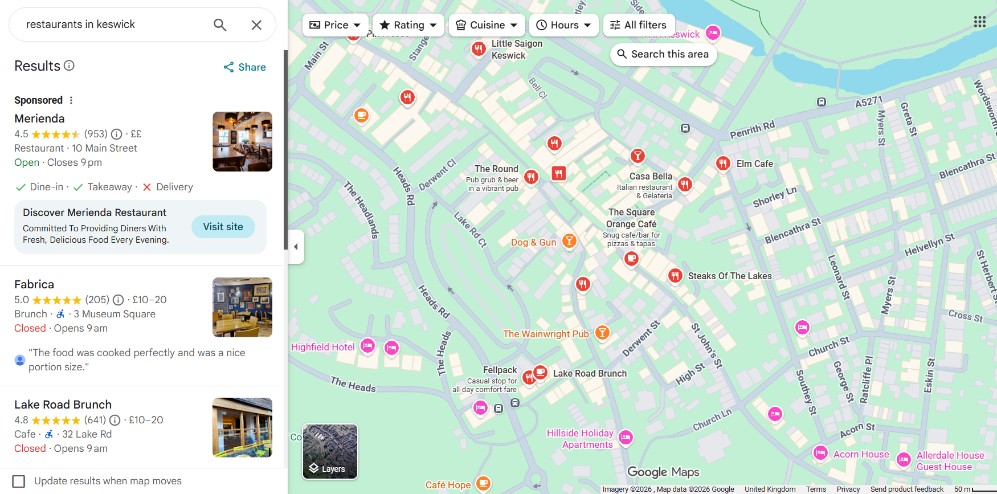Expand the Rating filter dropdown
The image size is (997, 494).
tap(408, 25)
